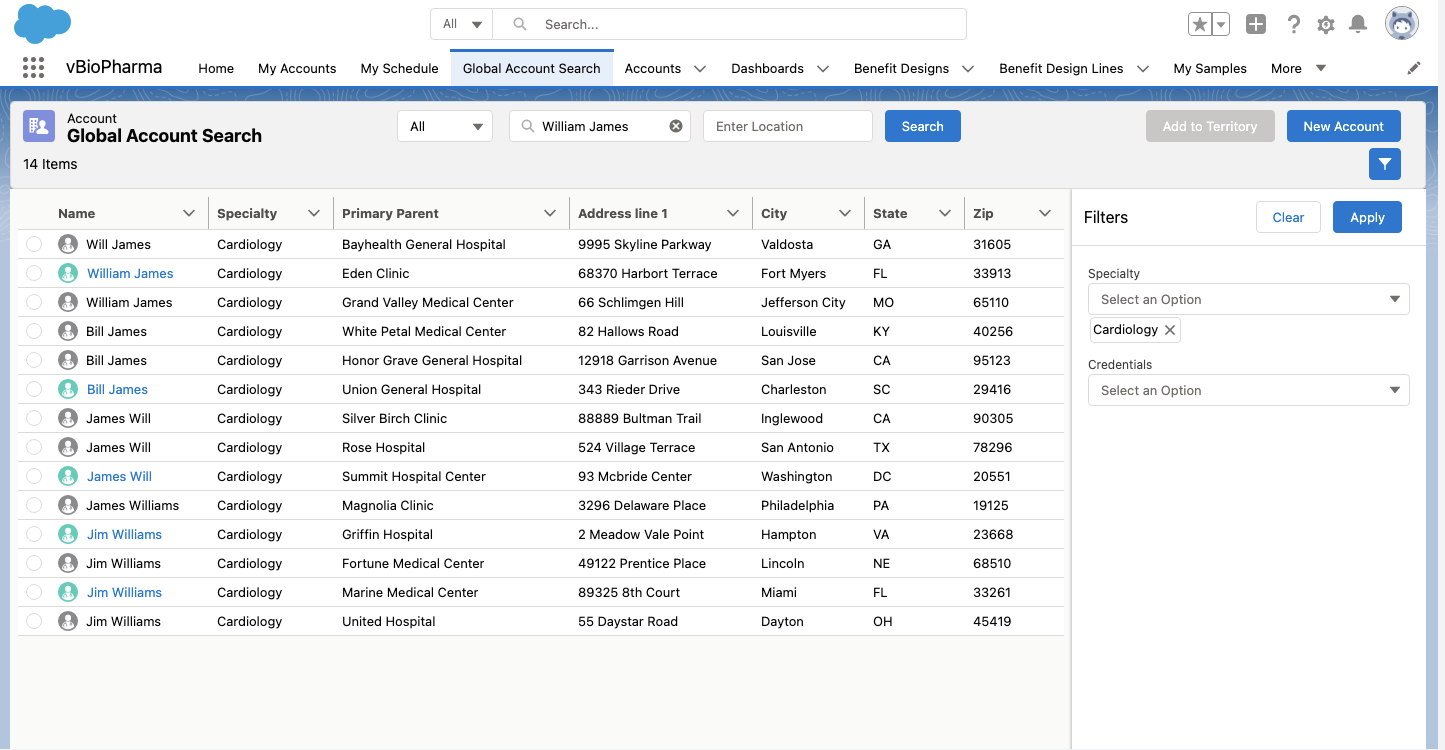Click the notifications bell icon

(1357, 25)
